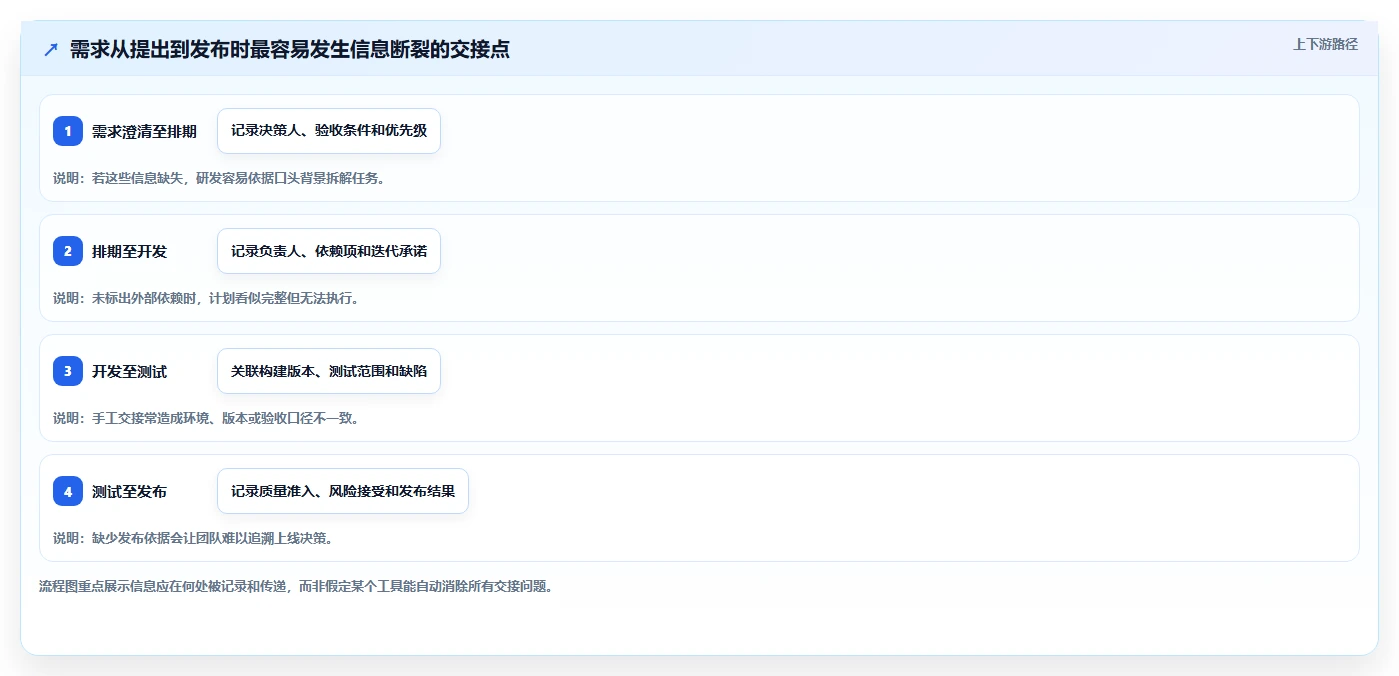1399x676 pixels.
Task: Click the title 需求从提出到发布时最容易发生信息断裂的交接点
Action: point(290,50)
